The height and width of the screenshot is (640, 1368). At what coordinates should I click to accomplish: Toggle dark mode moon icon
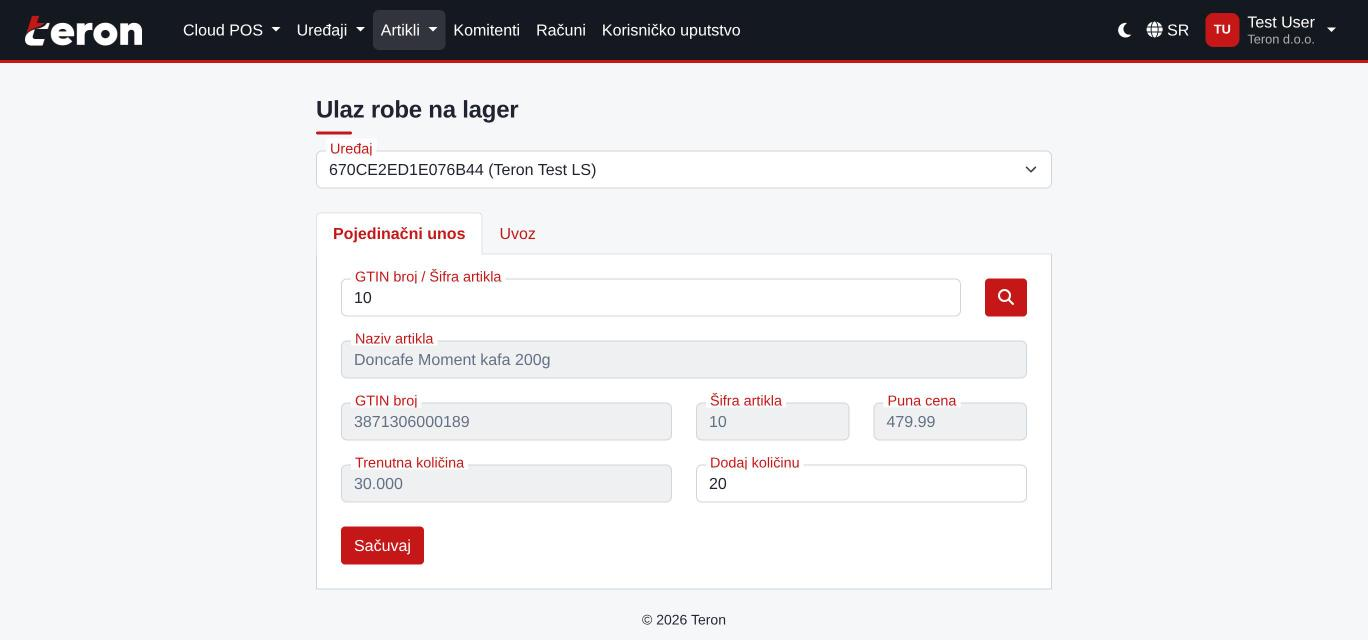tap(1124, 30)
